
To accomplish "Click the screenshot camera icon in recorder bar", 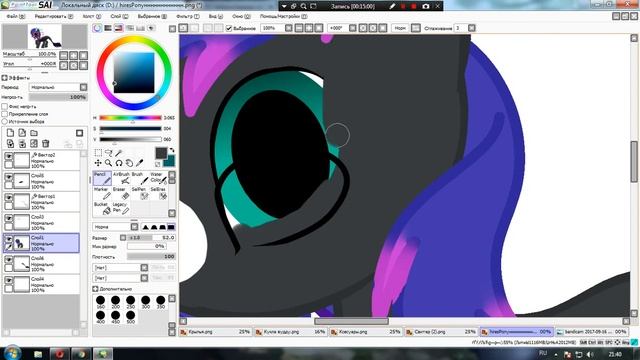I will pos(426,6).
